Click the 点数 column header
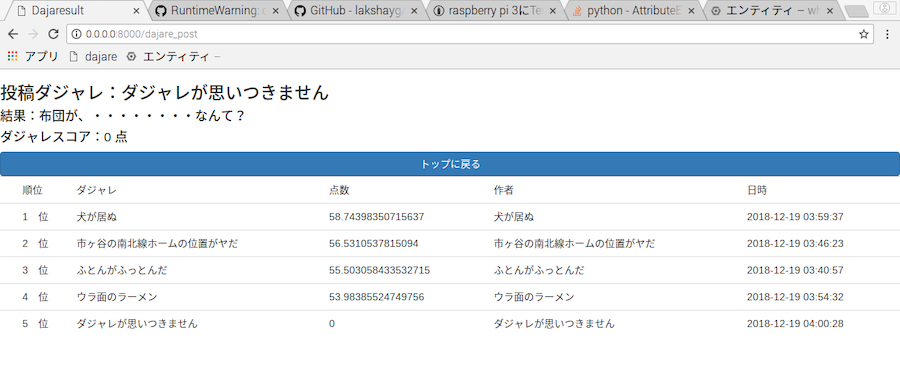Screen dimensions: 900x370 coord(339,190)
